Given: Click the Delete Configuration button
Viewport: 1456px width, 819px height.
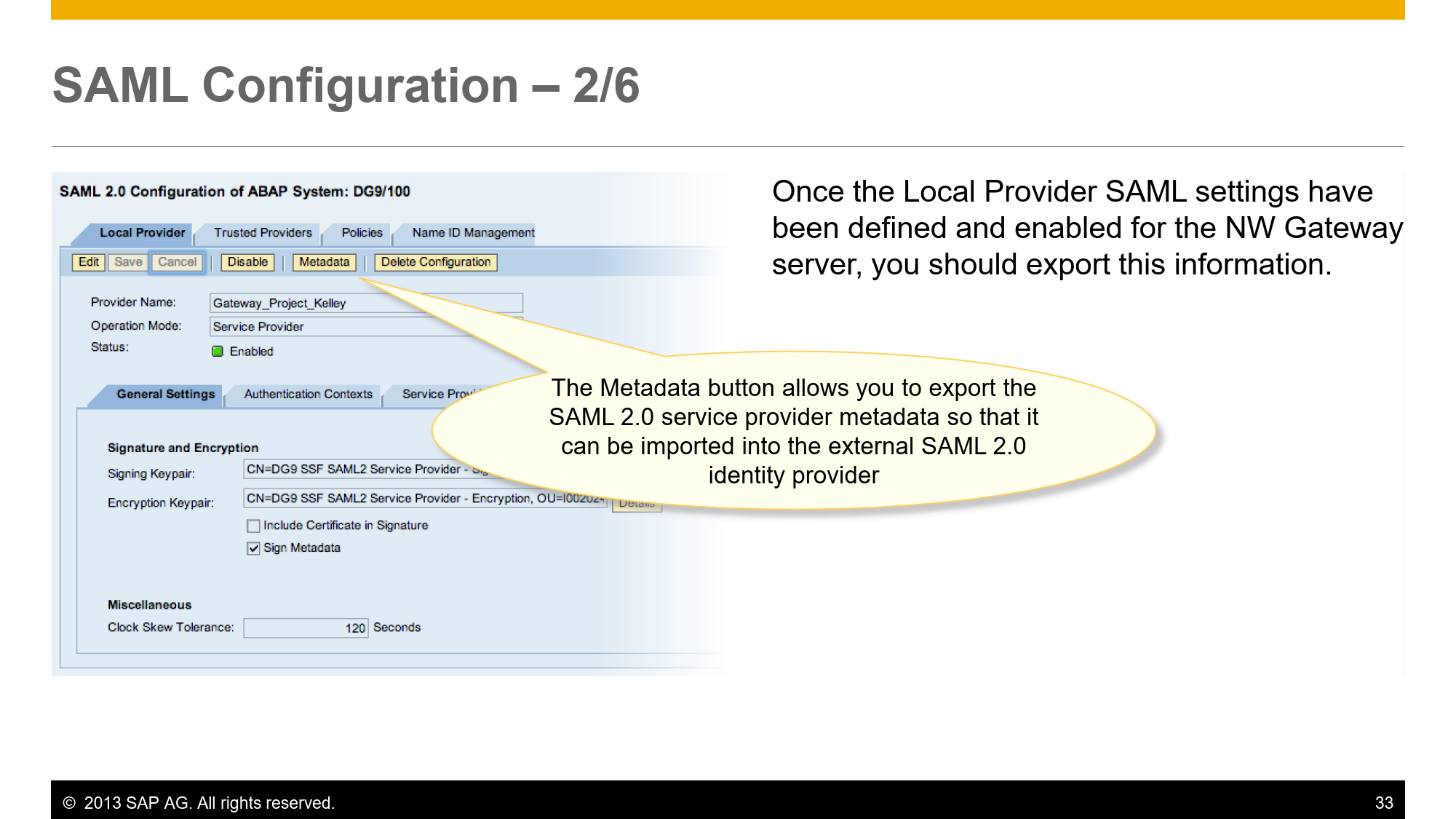Looking at the screenshot, I should (x=435, y=261).
